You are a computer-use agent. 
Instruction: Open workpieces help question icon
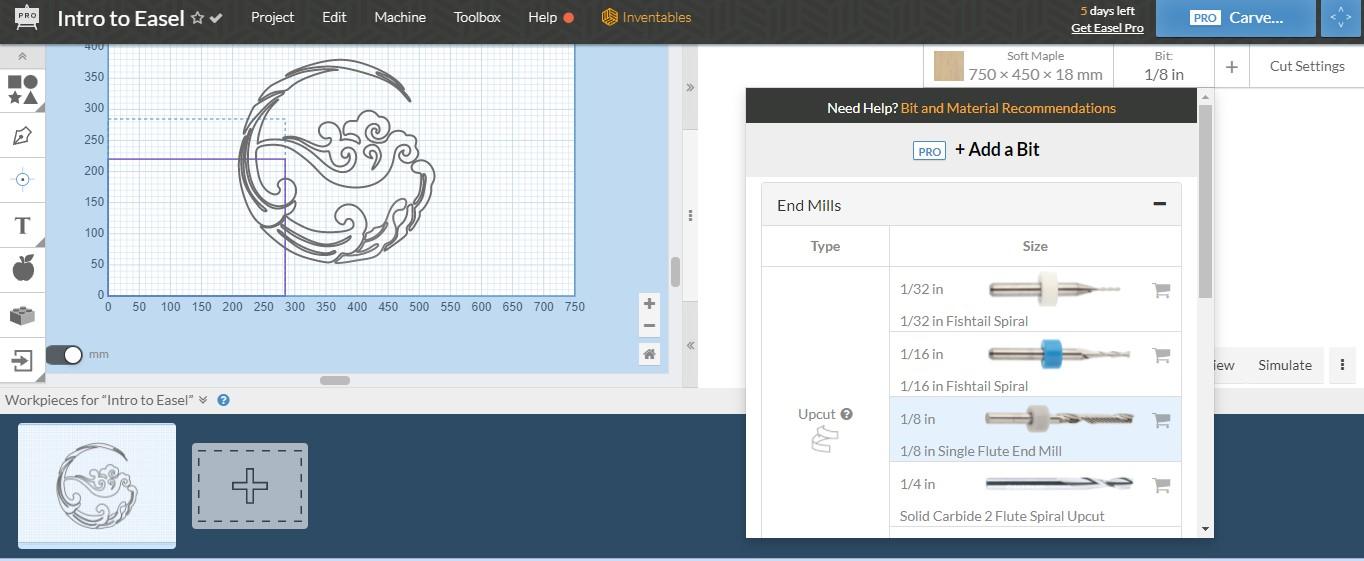(223, 400)
